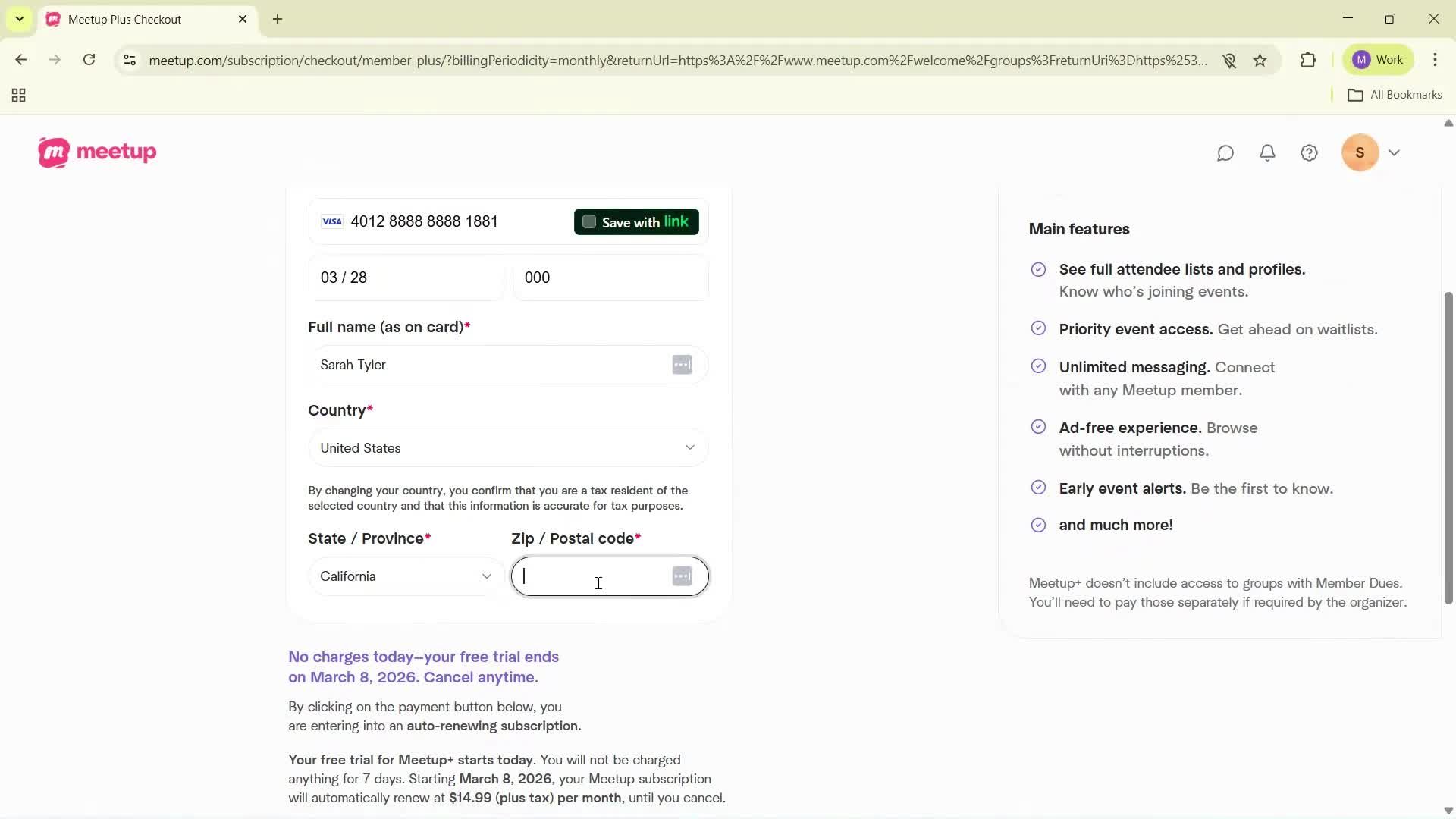The image size is (1456, 819).
Task: Open the Chrome three-dot menu
Action: [1436, 60]
